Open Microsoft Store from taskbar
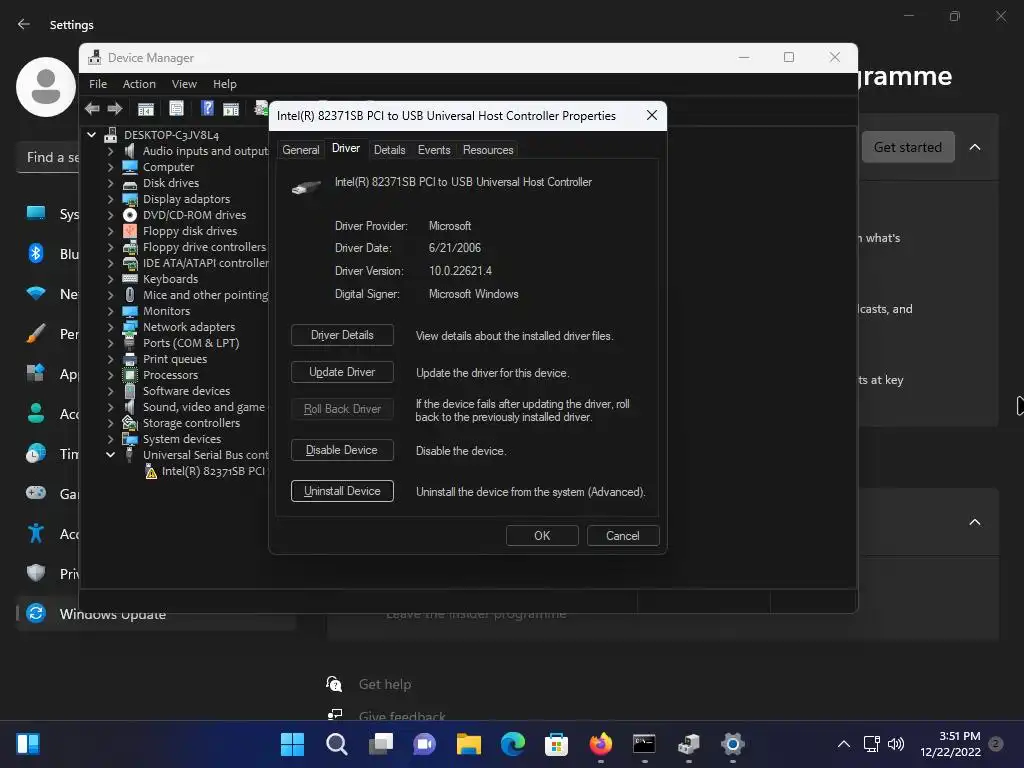 [x=556, y=744]
